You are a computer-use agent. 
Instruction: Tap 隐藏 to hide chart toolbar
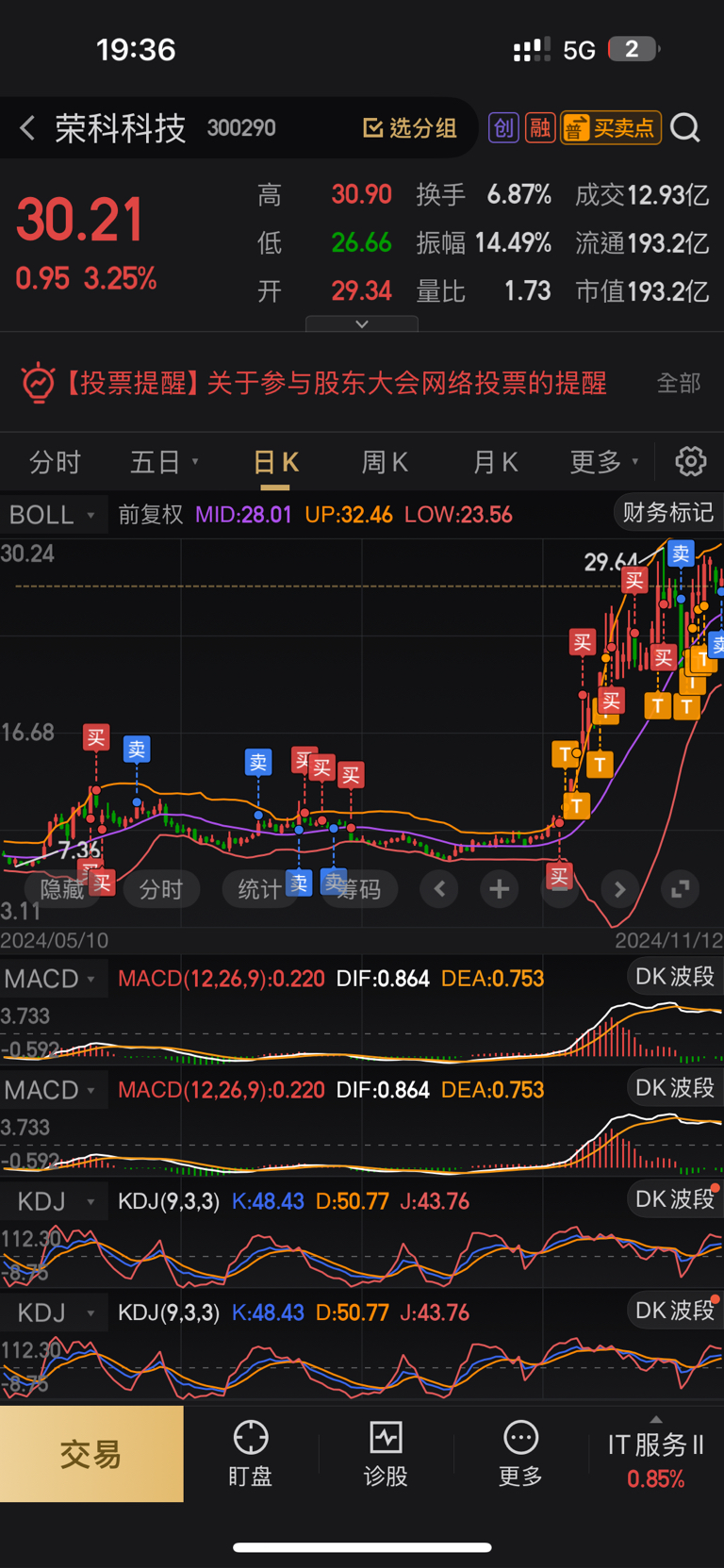[62, 889]
